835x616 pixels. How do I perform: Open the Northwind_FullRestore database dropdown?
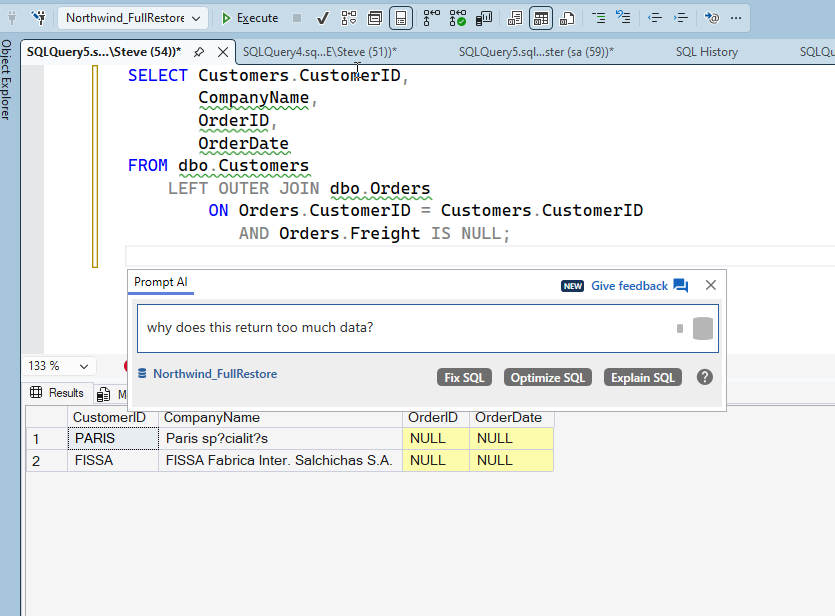[133, 18]
